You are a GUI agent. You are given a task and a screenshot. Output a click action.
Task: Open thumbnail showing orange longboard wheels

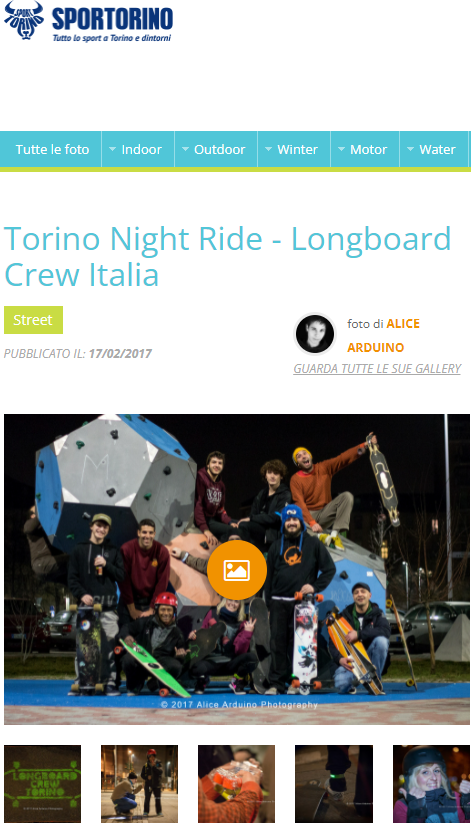[237, 784]
